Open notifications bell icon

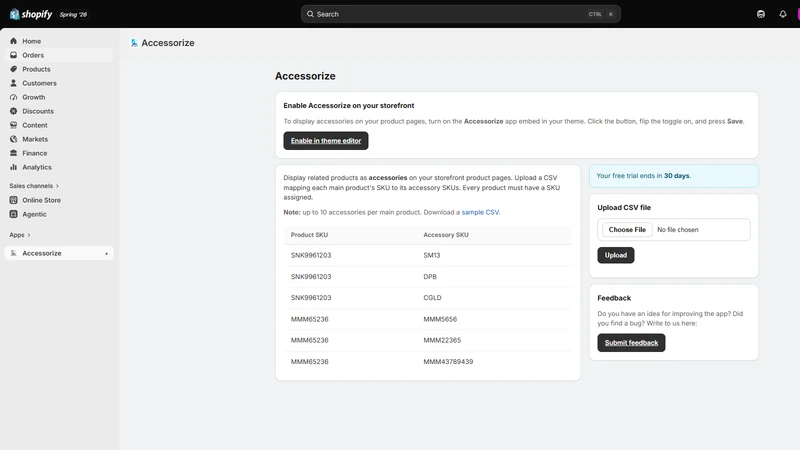783,14
